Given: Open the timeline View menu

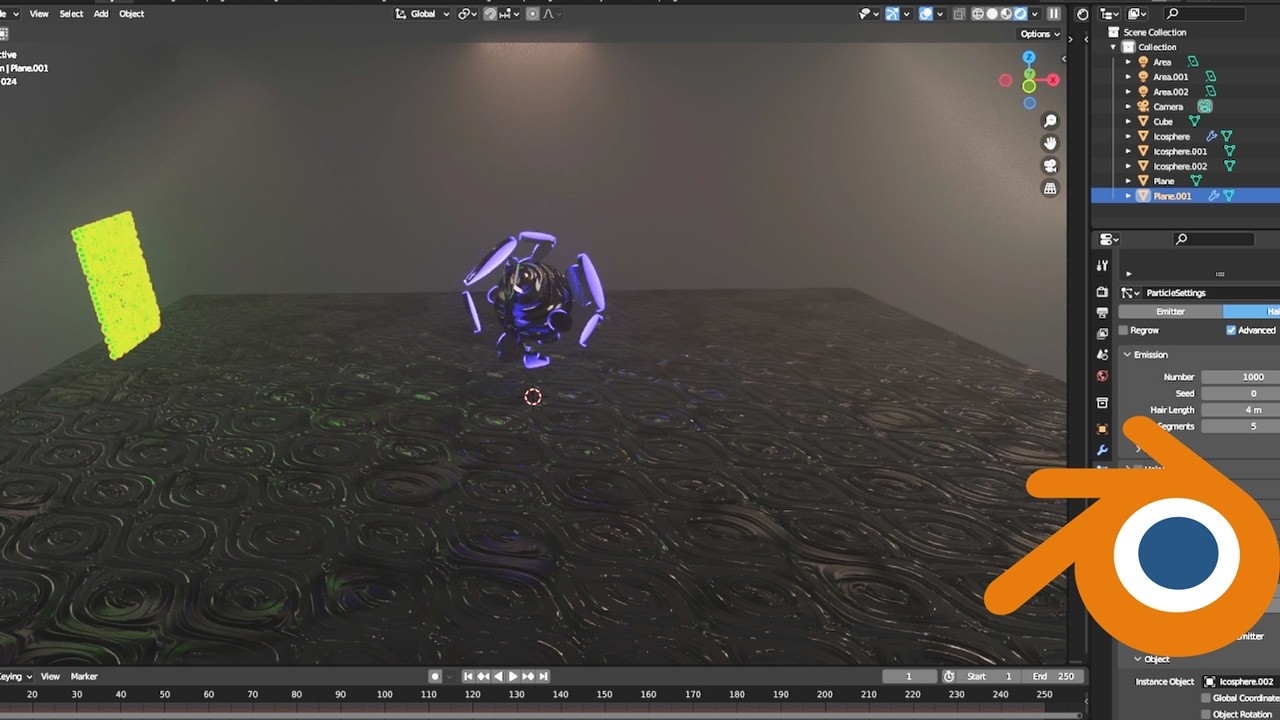Looking at the screenshot, I should (50, 677).
